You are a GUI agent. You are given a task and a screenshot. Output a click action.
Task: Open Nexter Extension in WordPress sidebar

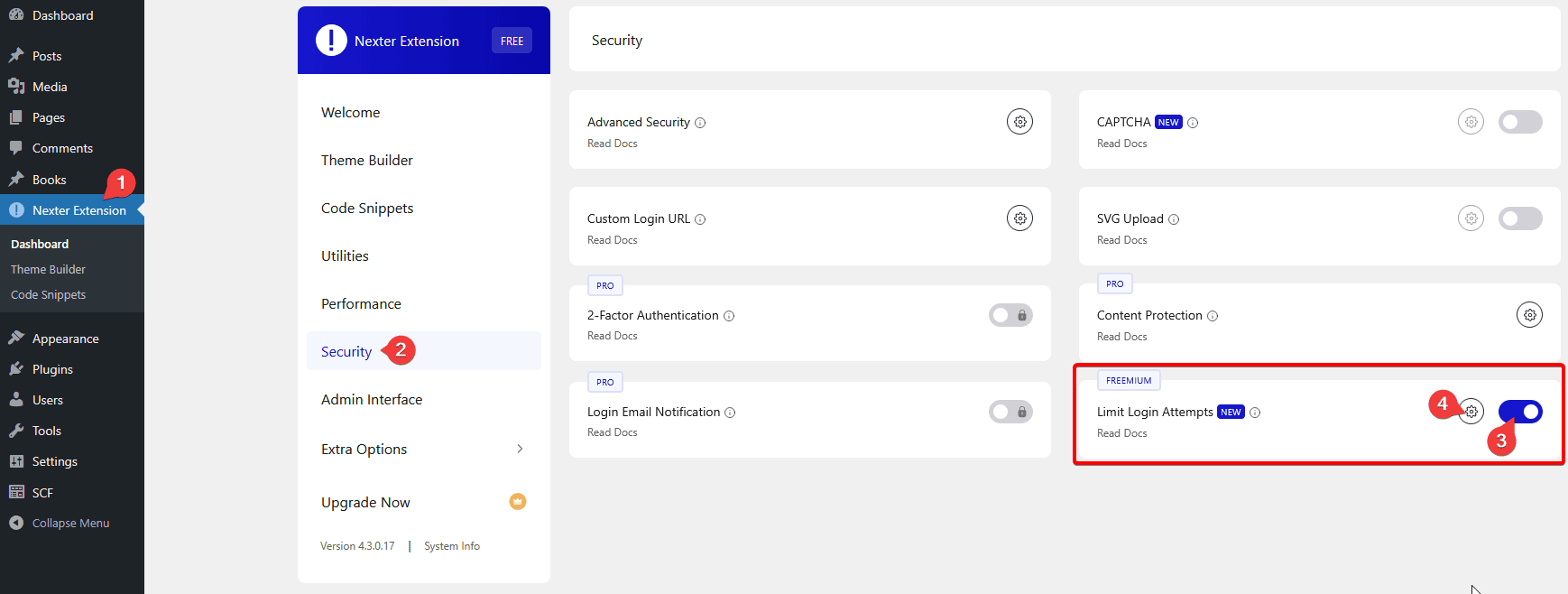coord(72,210)
